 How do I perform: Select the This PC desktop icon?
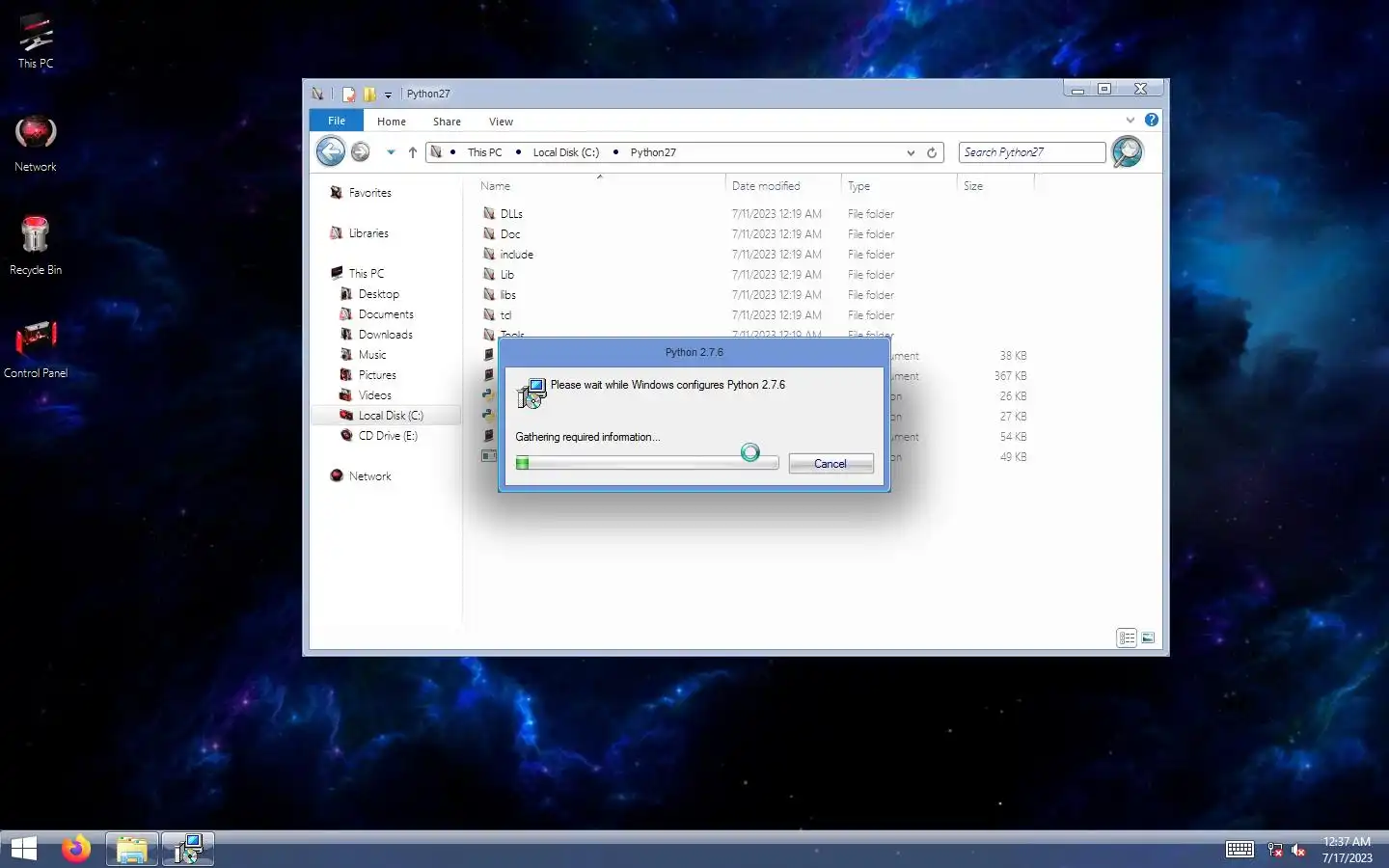[36, 41]
